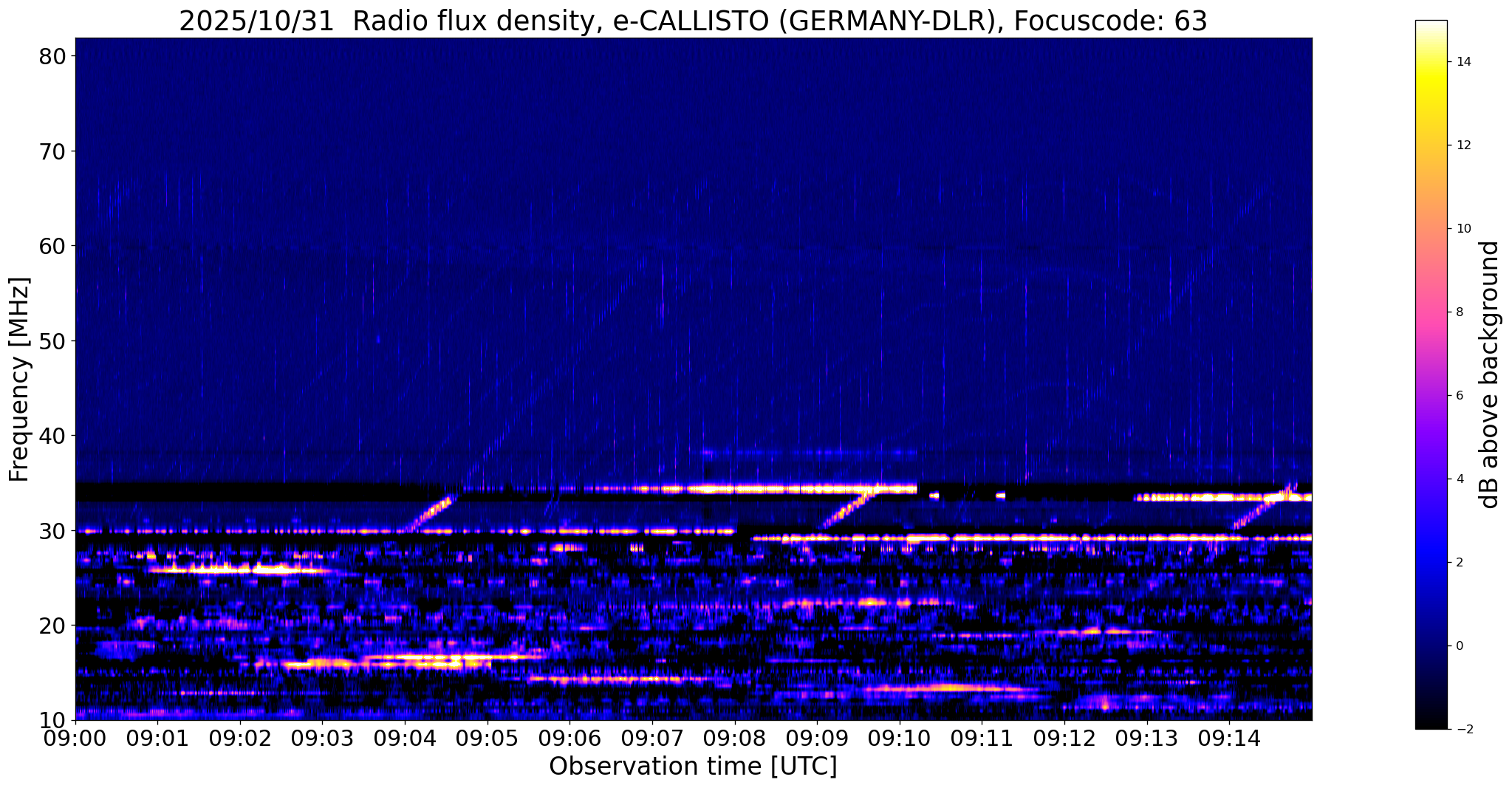1512x788 pixels.
Task: Click the dB colorbar gradient strip
Action: 1431,374
